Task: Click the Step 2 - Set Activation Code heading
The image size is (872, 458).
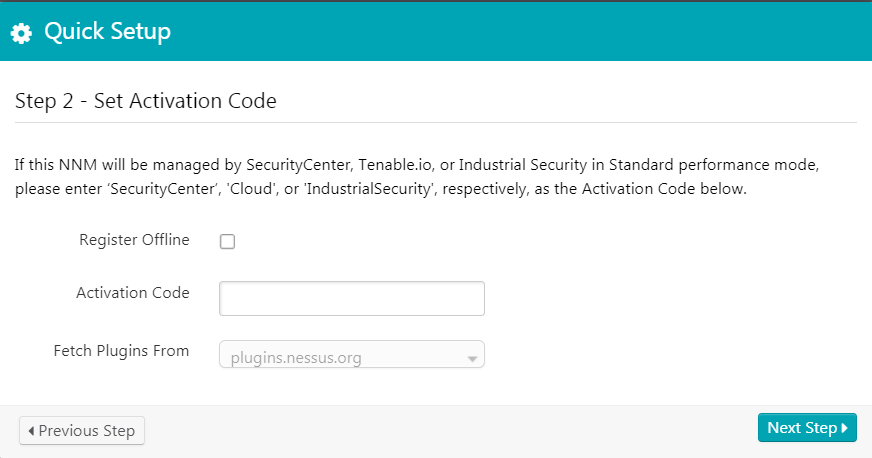Action: pyautogui.click(x=146, y=101)
